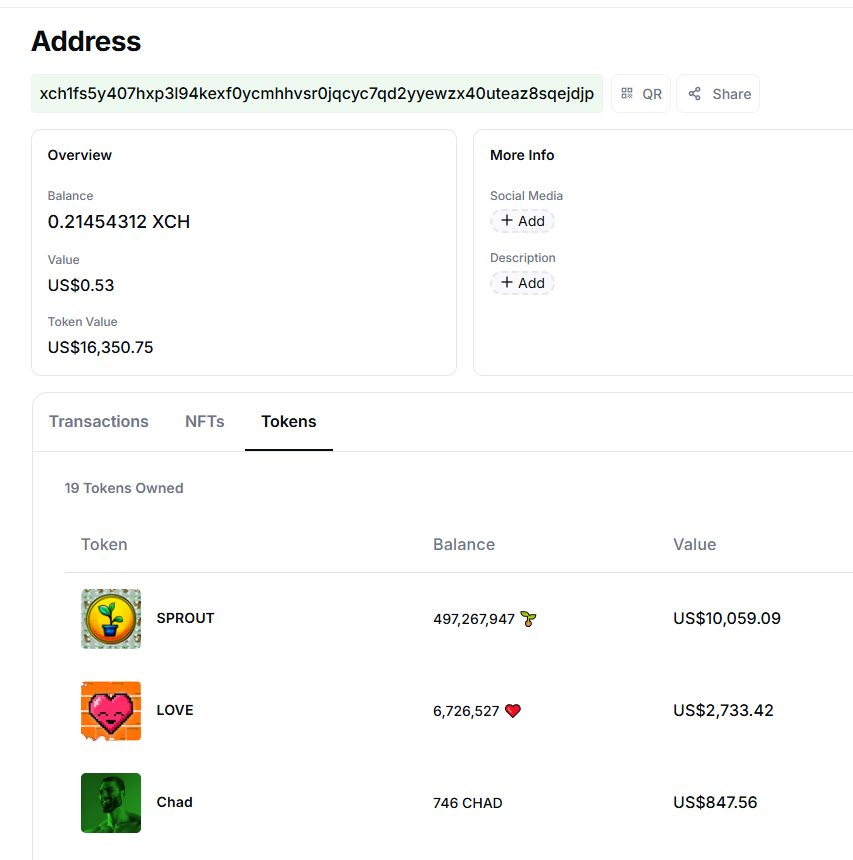Click the LOVE token heart icon
853x860 pixels.
[x=111, y=711]
